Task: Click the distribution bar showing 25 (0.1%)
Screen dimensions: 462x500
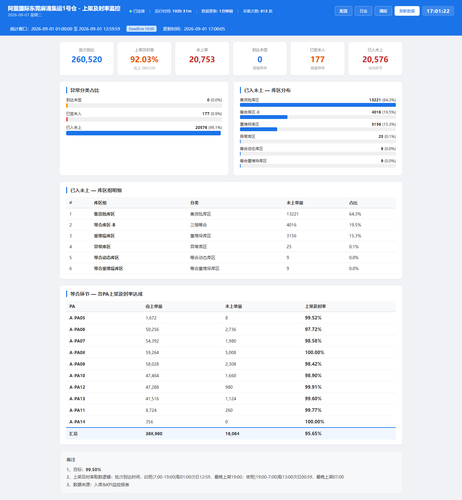Action: click(x=240, y=141)
